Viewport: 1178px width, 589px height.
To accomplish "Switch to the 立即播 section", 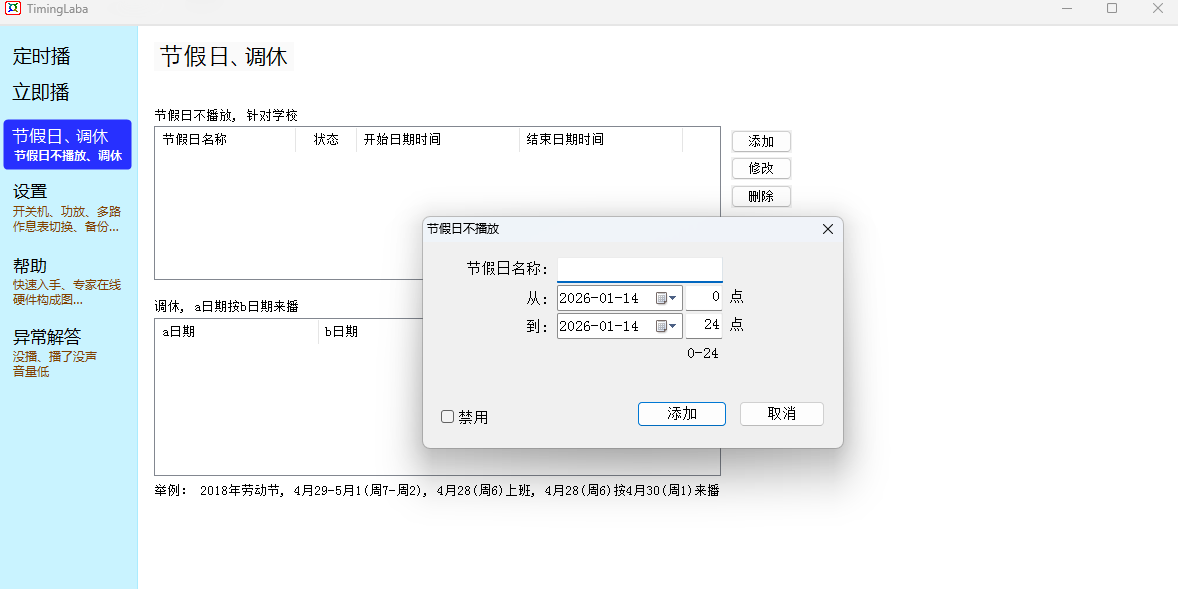I will click(41, 93).
